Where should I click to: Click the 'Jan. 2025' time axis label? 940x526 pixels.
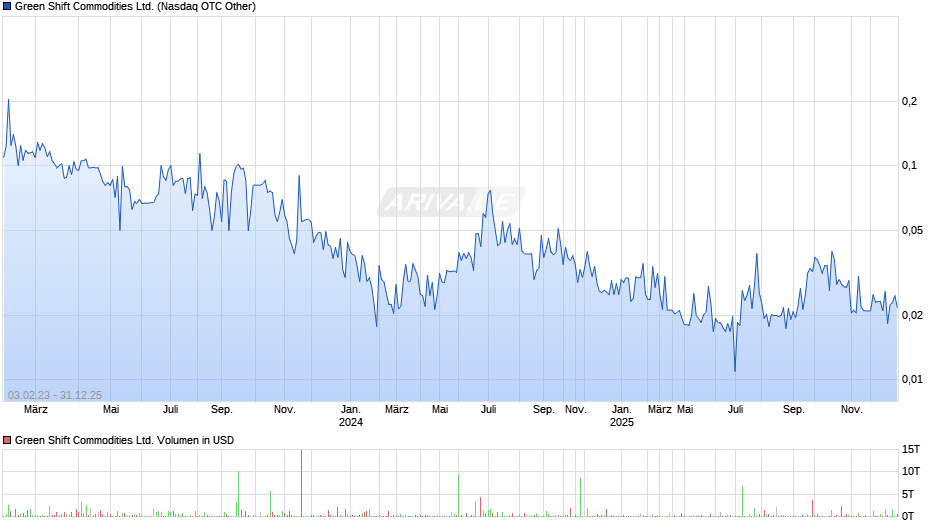point(622,416)
